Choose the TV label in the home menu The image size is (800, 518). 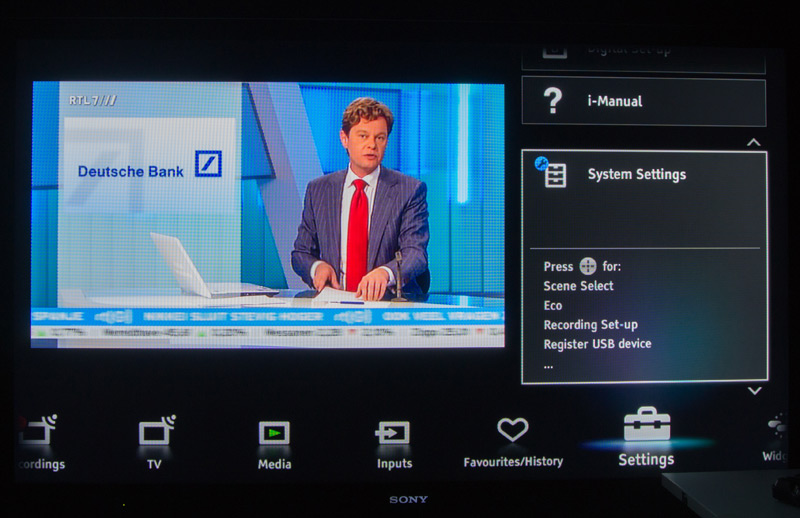coord(154,464)
